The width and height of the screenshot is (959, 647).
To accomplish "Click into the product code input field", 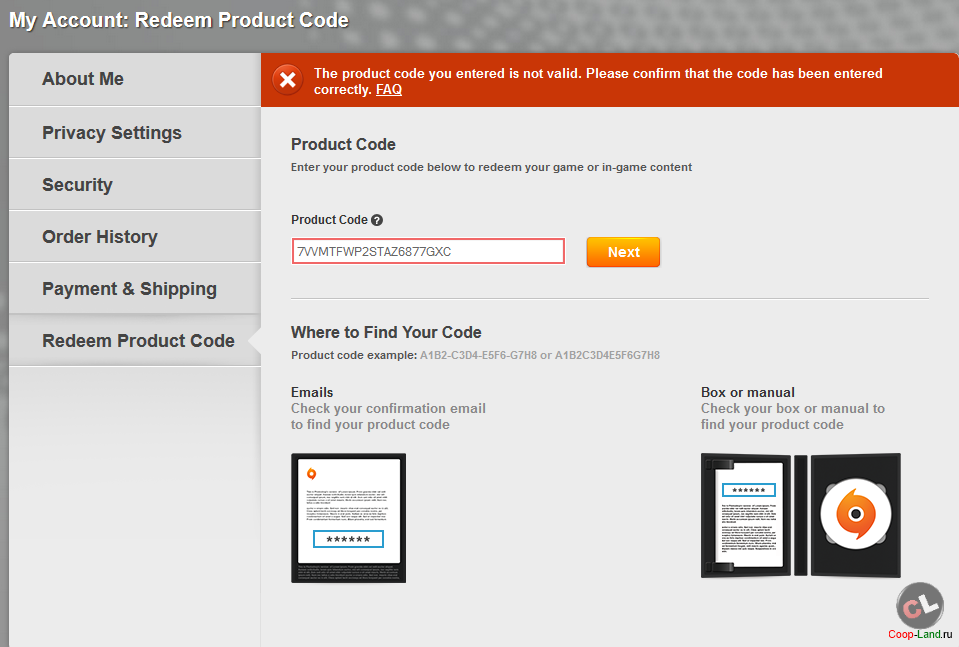I will click(x=428, y=251).
